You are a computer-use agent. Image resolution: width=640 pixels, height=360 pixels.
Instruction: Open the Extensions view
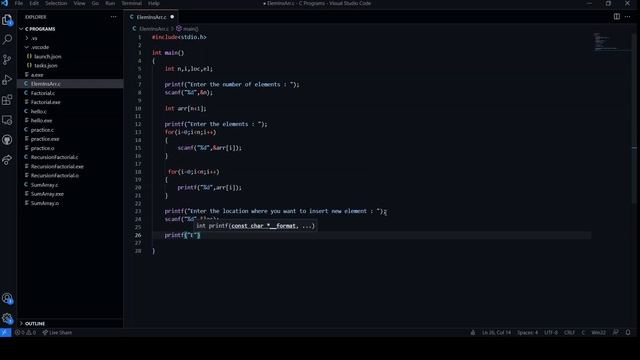7,100
